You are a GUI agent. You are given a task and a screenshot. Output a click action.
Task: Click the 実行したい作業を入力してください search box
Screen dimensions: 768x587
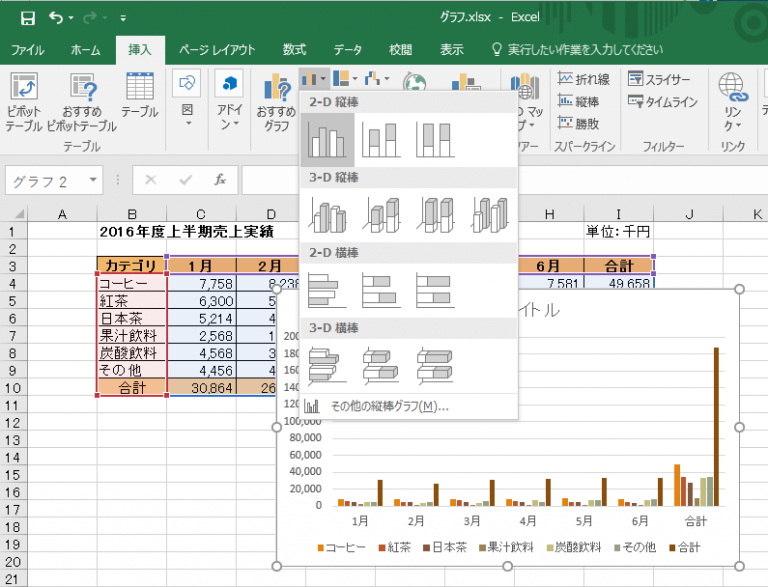[x=578, y=49]
